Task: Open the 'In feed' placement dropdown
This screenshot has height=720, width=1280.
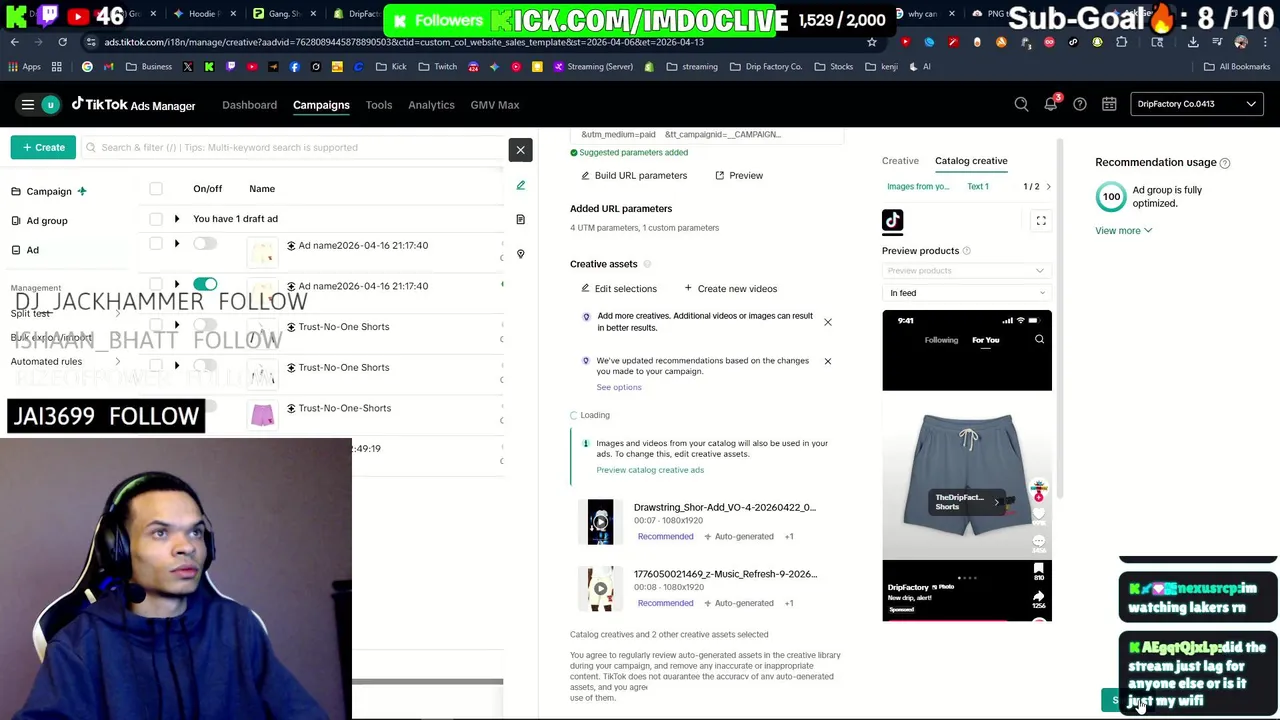Action: tap(966, 293)
